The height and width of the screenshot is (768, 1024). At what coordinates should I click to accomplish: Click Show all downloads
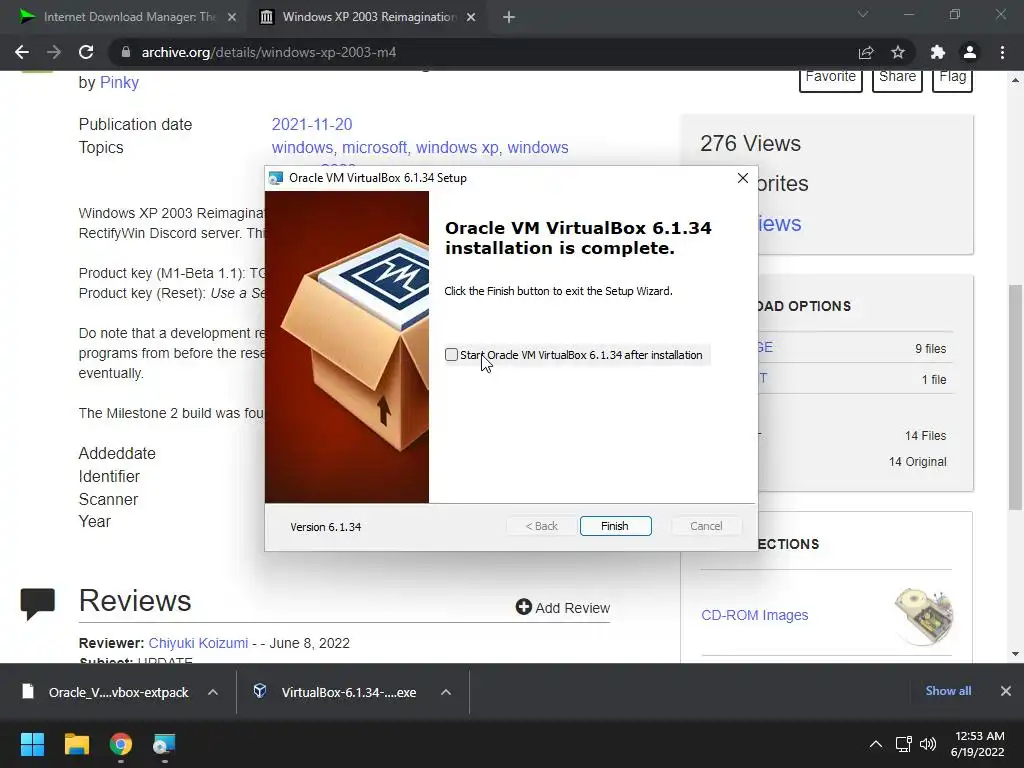(948, 691)
